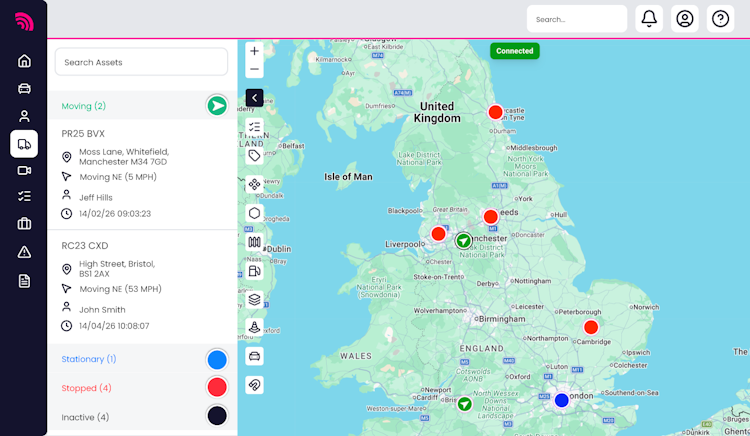Open the map checklist tool
This screenshot has width=750, height=436.
click(x=254, y=127)
